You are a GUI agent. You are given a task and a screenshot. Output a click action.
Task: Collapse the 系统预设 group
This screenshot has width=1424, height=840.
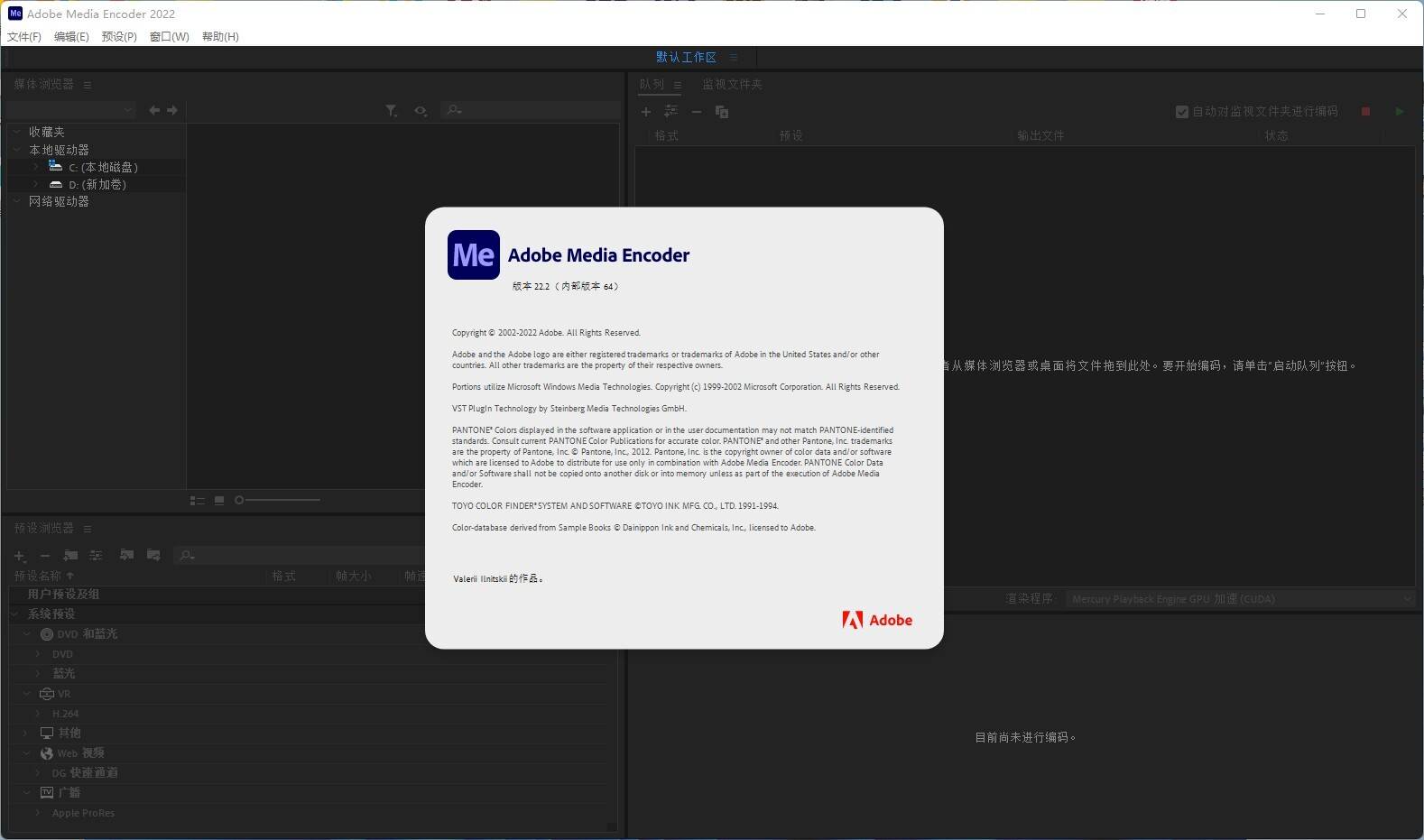pyautogui.click(x=15, y=614)
